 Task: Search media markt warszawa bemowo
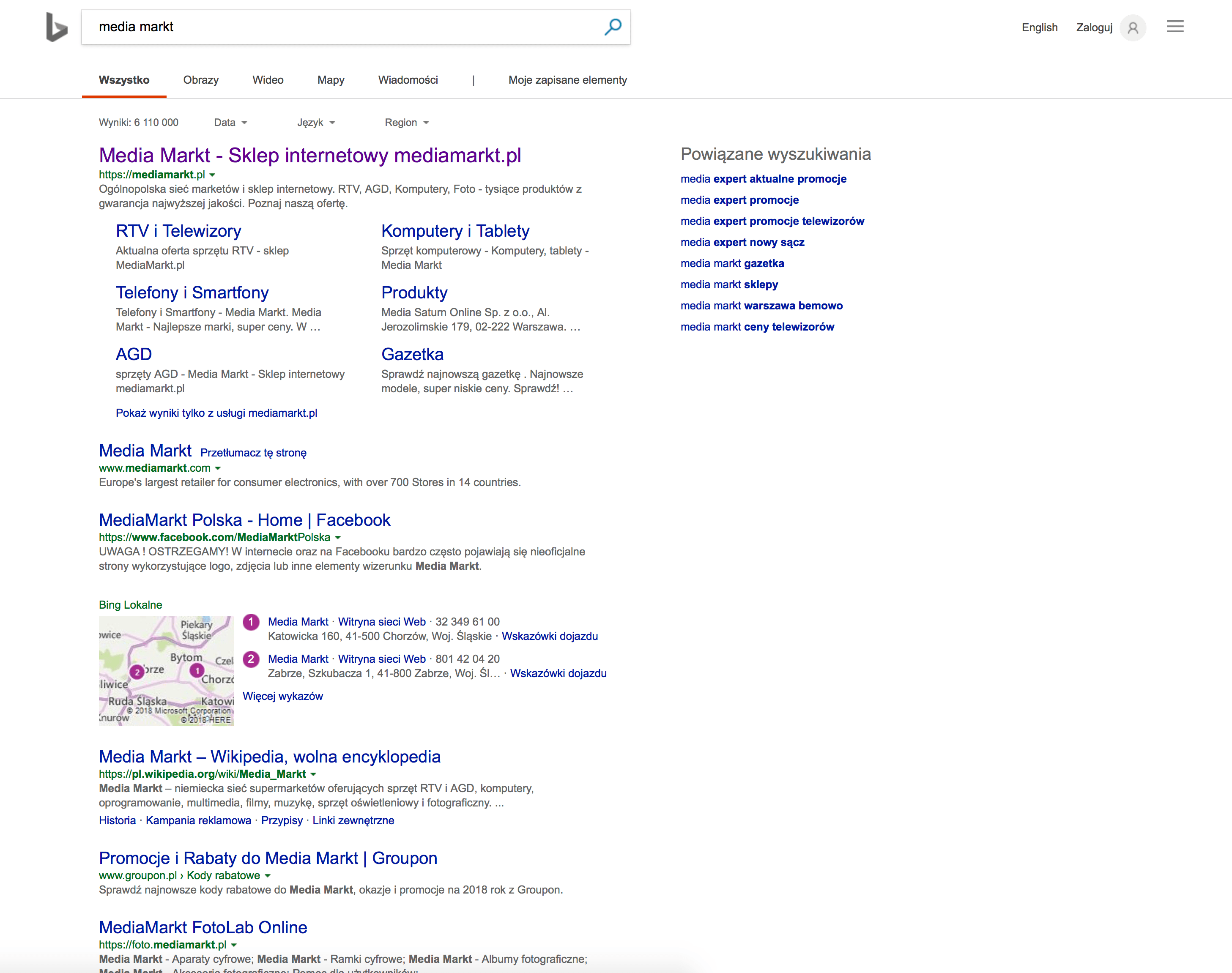point(761,305)
